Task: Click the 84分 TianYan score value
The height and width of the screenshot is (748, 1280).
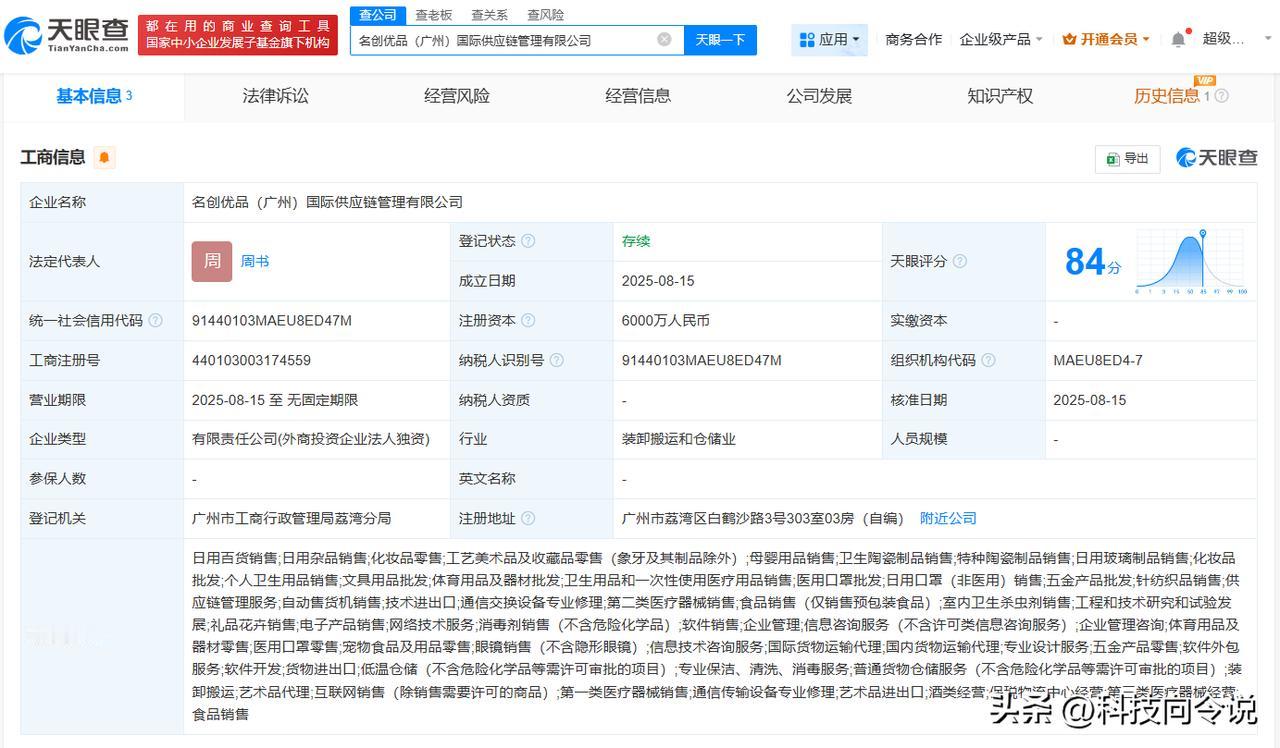Action: point(1092,262)
